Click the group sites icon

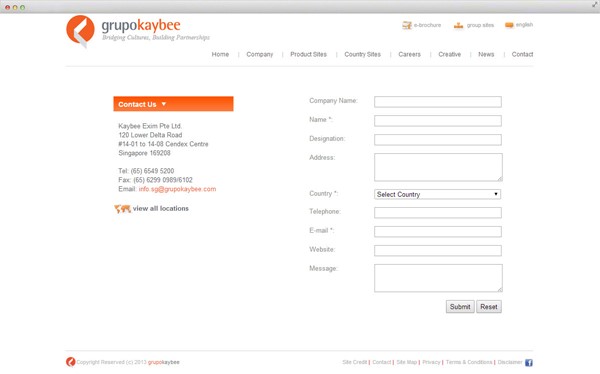point(458,25)
